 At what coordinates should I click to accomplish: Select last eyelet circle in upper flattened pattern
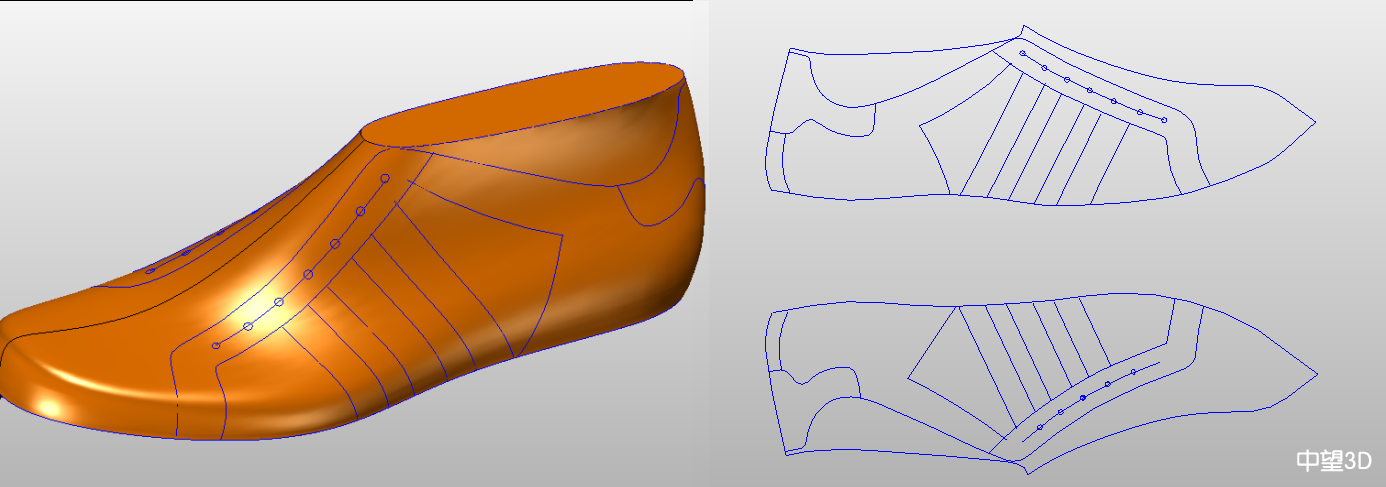tap(1164, 120)
